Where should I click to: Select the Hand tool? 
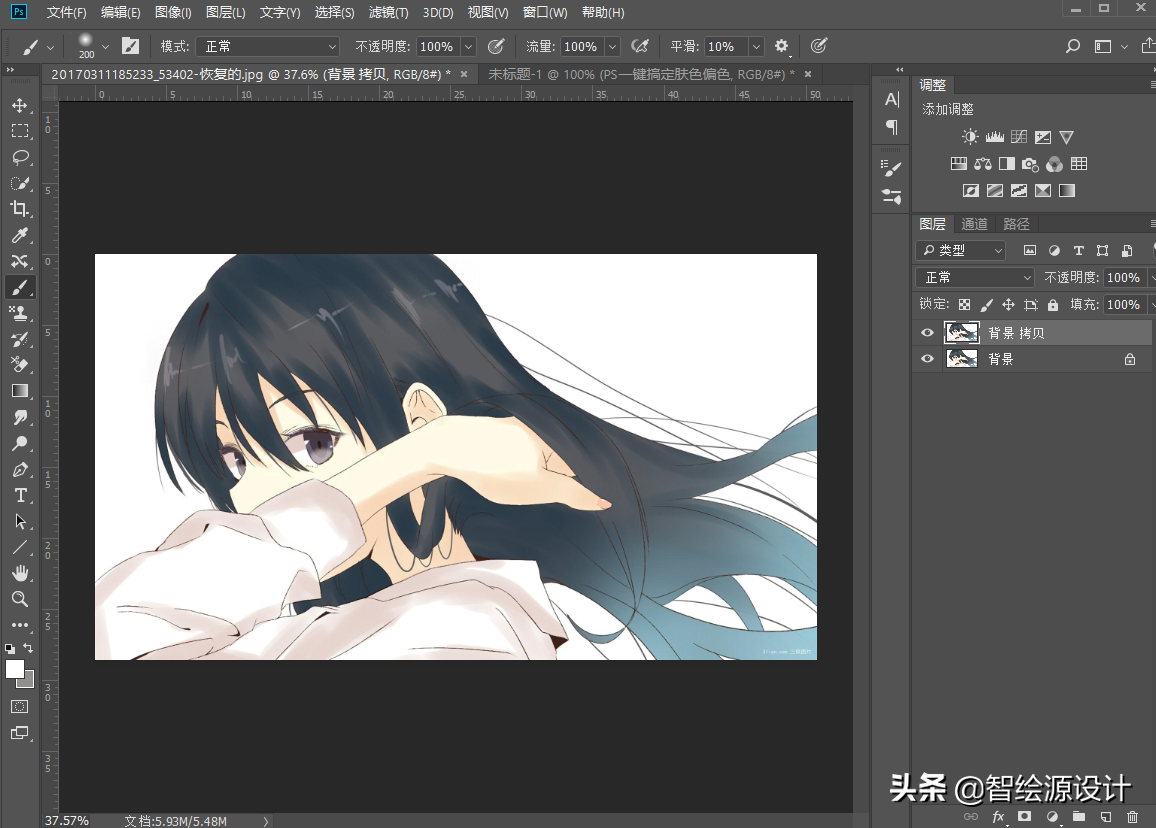20,573
